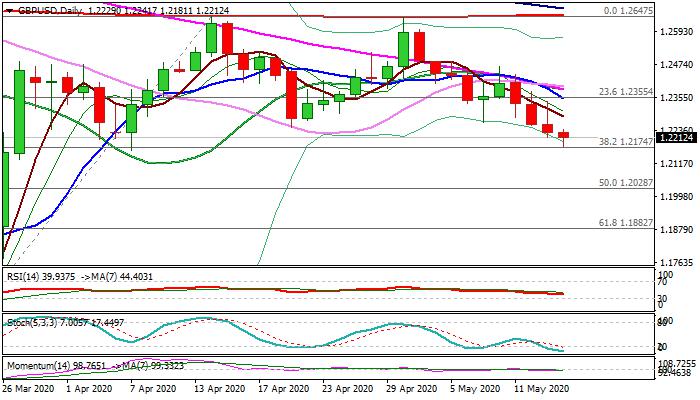Click the 1.17635 price axis label
Image resolution: width=700 pixels, height=400 pixels.
[x=677, y=262]
